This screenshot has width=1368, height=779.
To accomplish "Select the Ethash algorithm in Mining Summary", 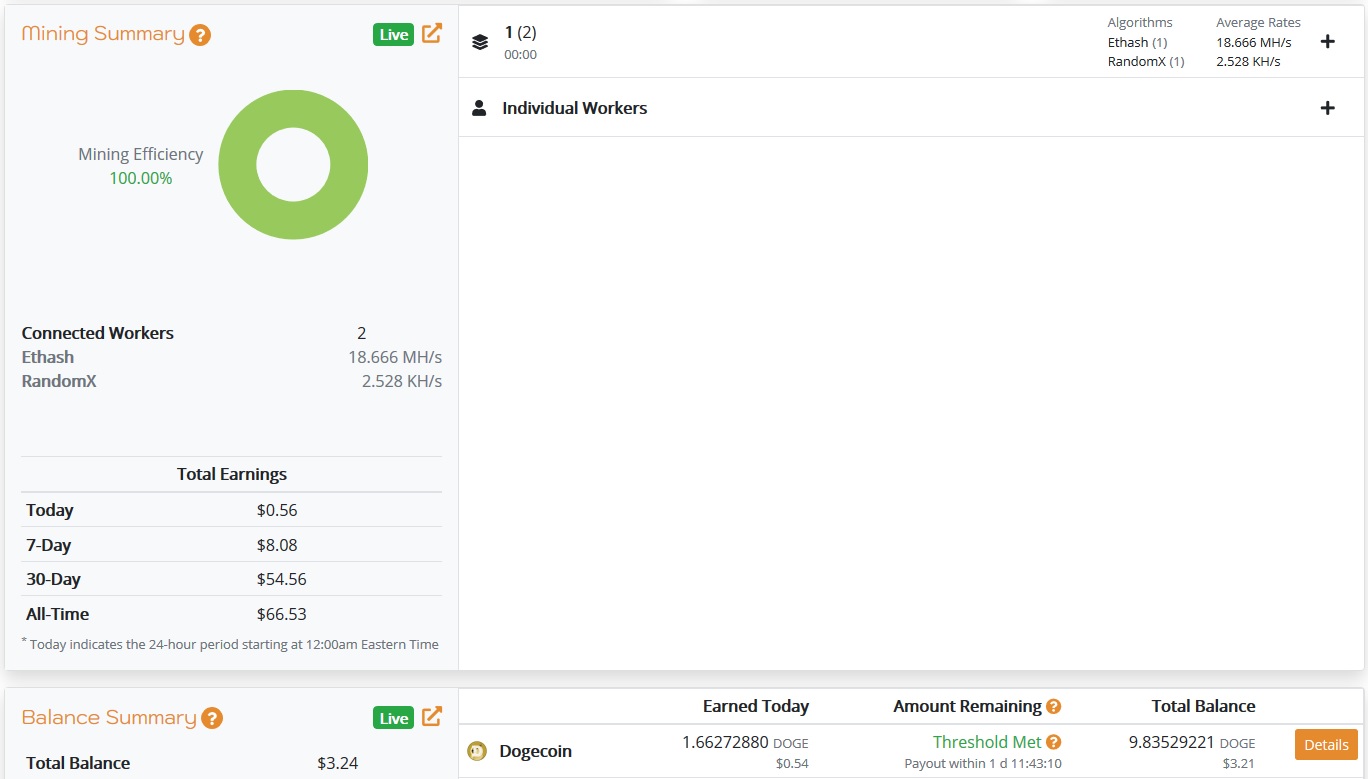I will click(x=48, y=357).
